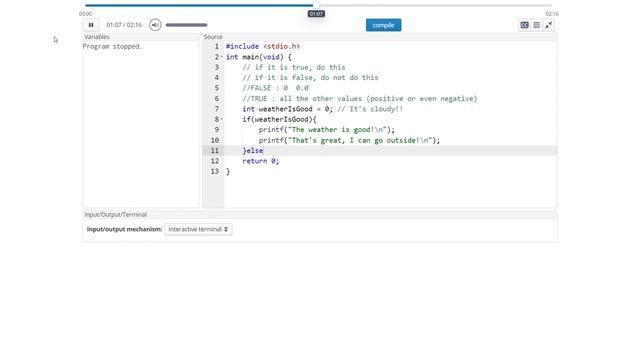Toggle closed captions (CC) icon
The height and width of the screenshot is (360, 640).
click(x=524, y=25)
